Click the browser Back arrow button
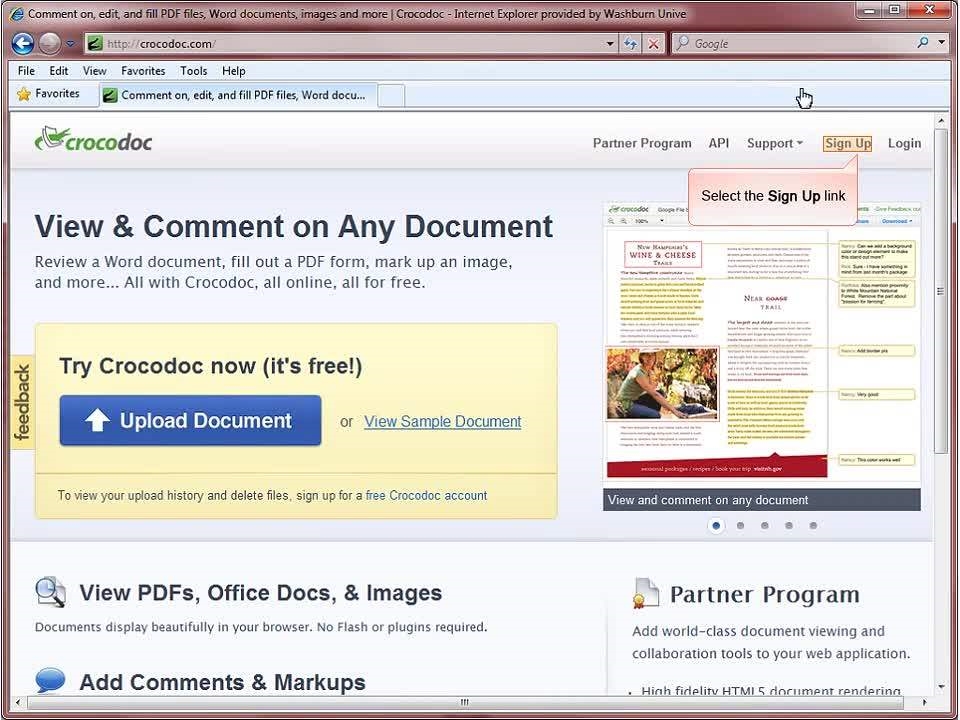The height and width of the screenshot is (720, 960). 23,43
